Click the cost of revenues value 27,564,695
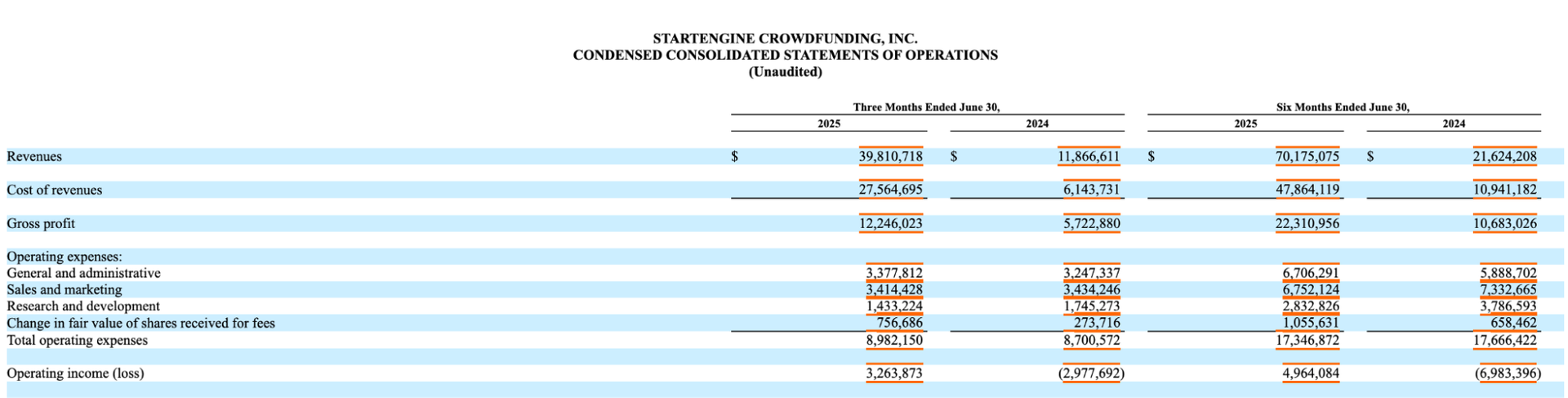Image resolution: width=1568 pixels, height=398 pixels. pyautogui.click(x=890, y=190)
